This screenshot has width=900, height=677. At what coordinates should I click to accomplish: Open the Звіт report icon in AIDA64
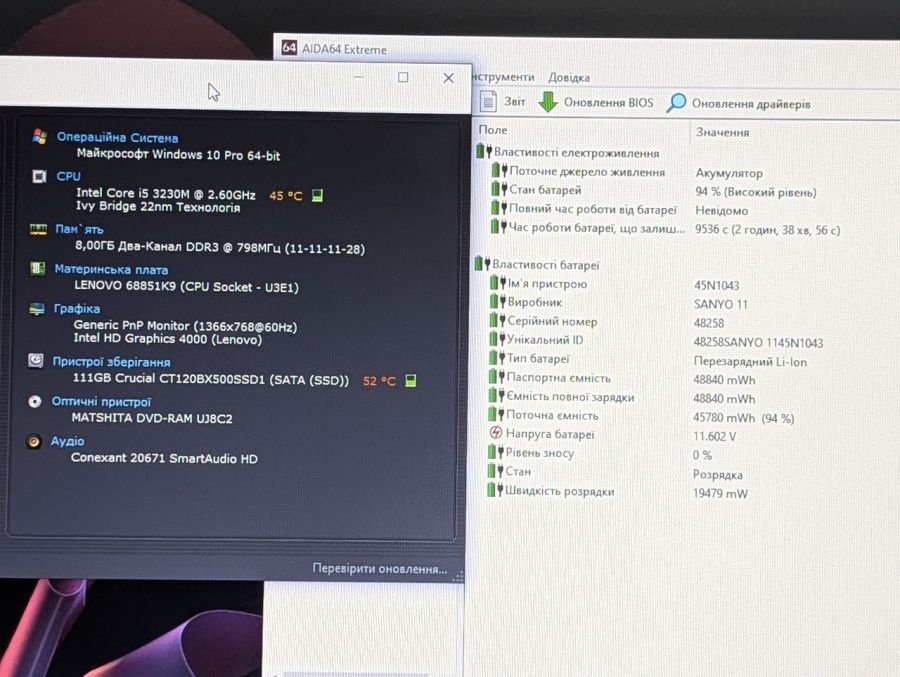coord(488,101)
